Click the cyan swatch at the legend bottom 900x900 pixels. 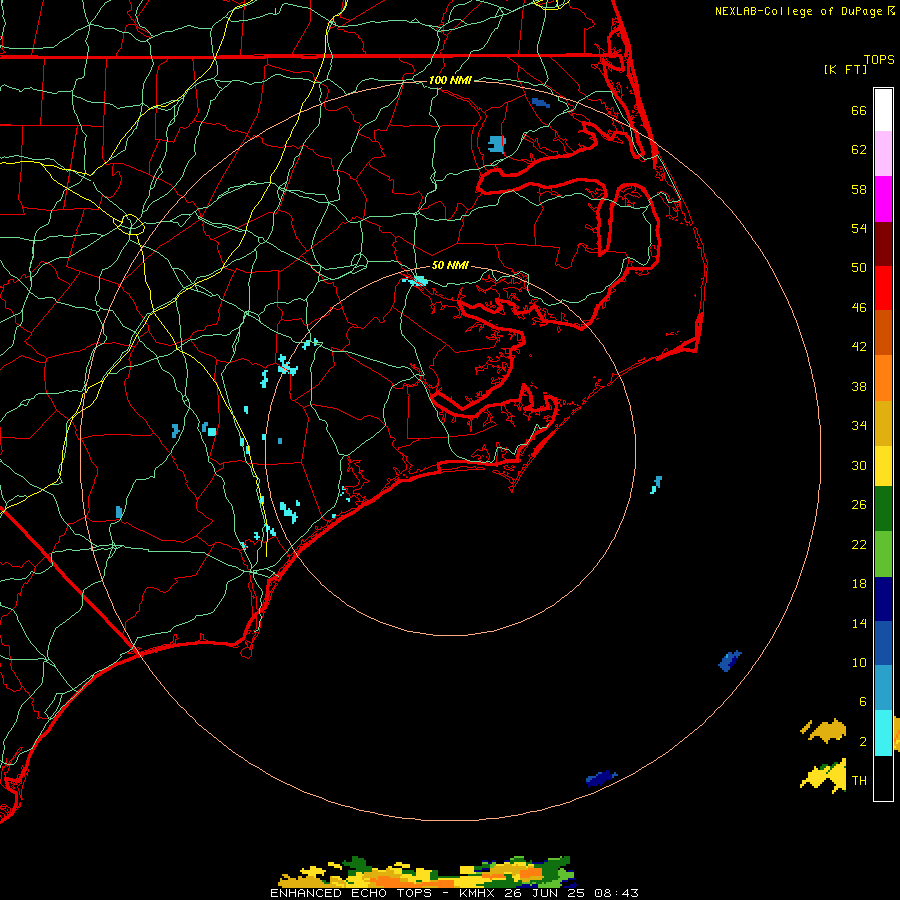883,733
